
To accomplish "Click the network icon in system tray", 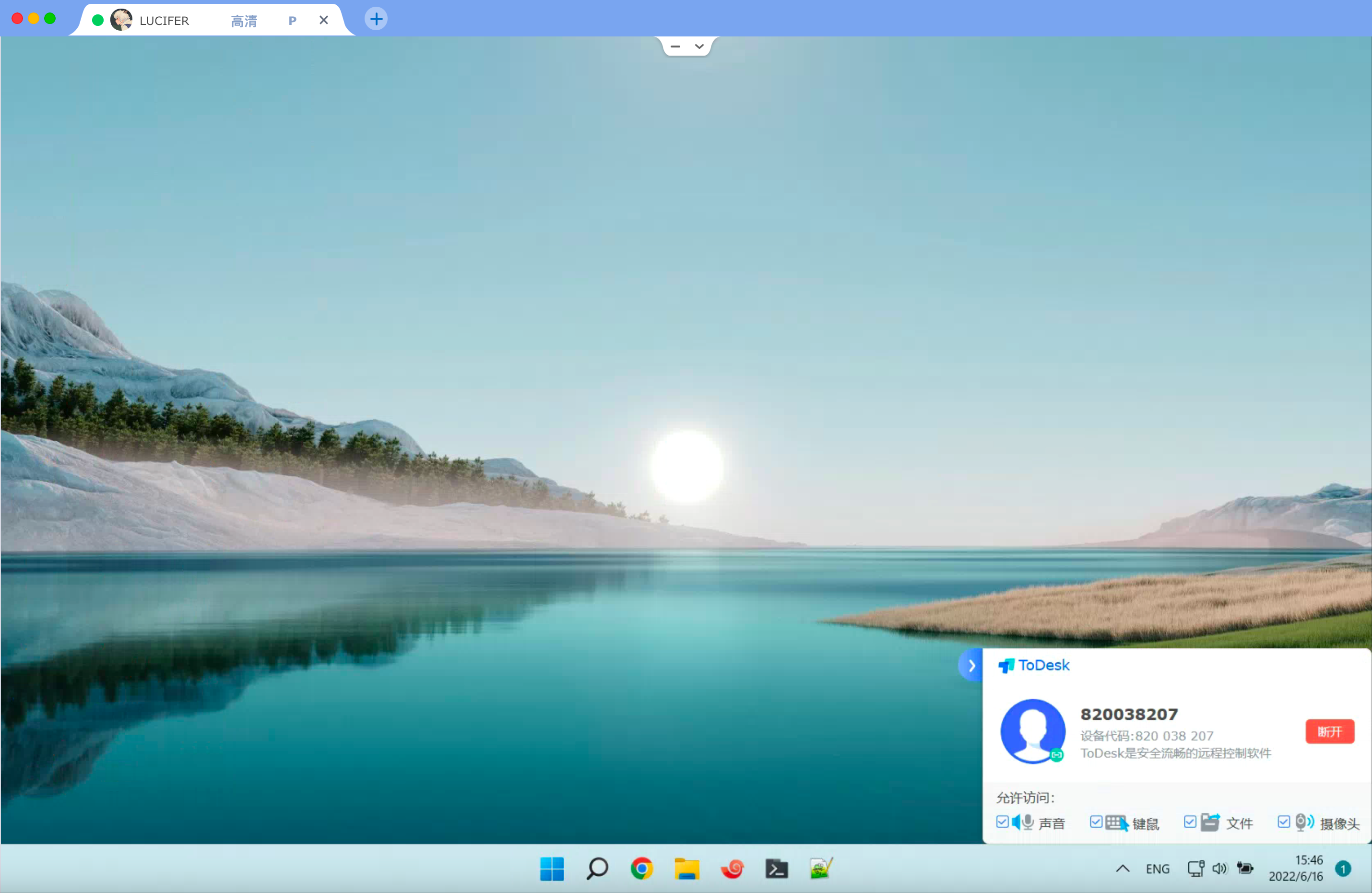I will (1195, 868).
